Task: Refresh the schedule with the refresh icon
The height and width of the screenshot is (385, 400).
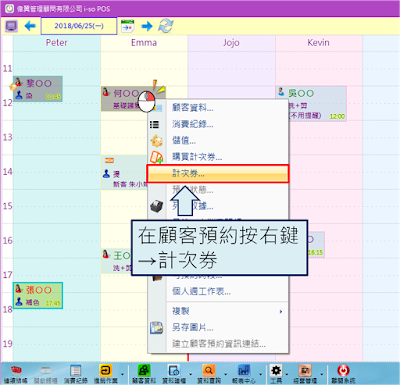Action: click(166, 26)
